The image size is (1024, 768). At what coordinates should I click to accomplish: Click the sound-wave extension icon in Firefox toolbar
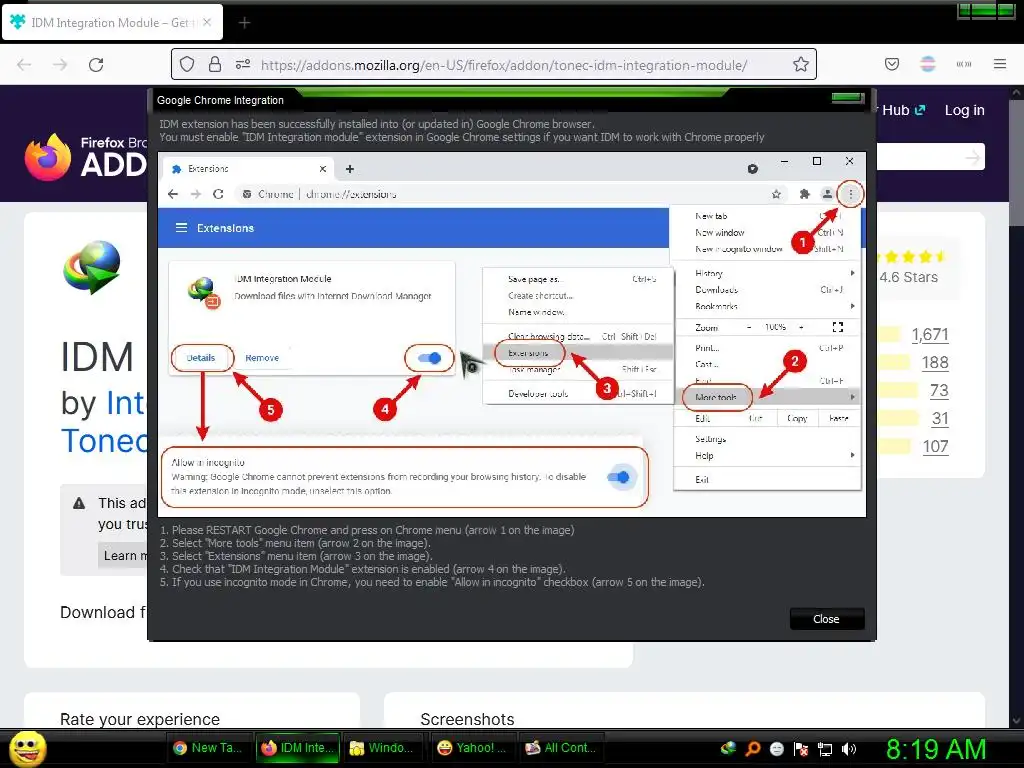964,64
